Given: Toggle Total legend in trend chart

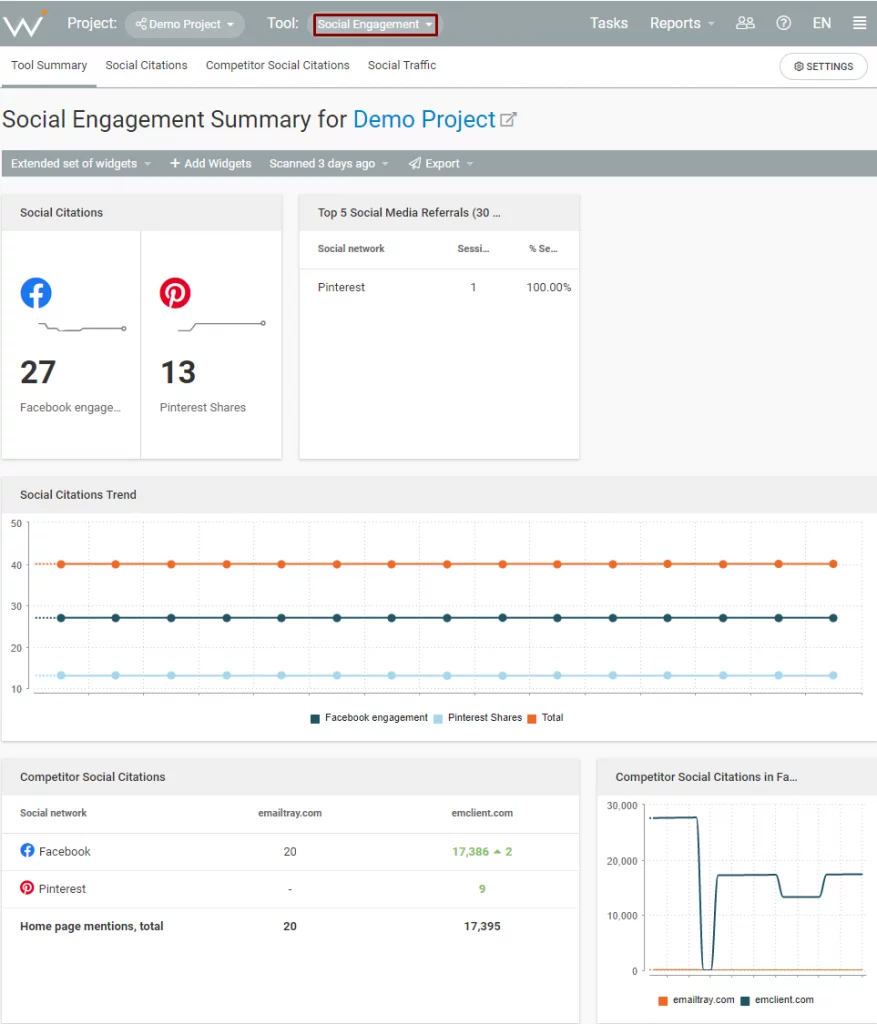Looking at the screenshot, I should pos(545,718).
